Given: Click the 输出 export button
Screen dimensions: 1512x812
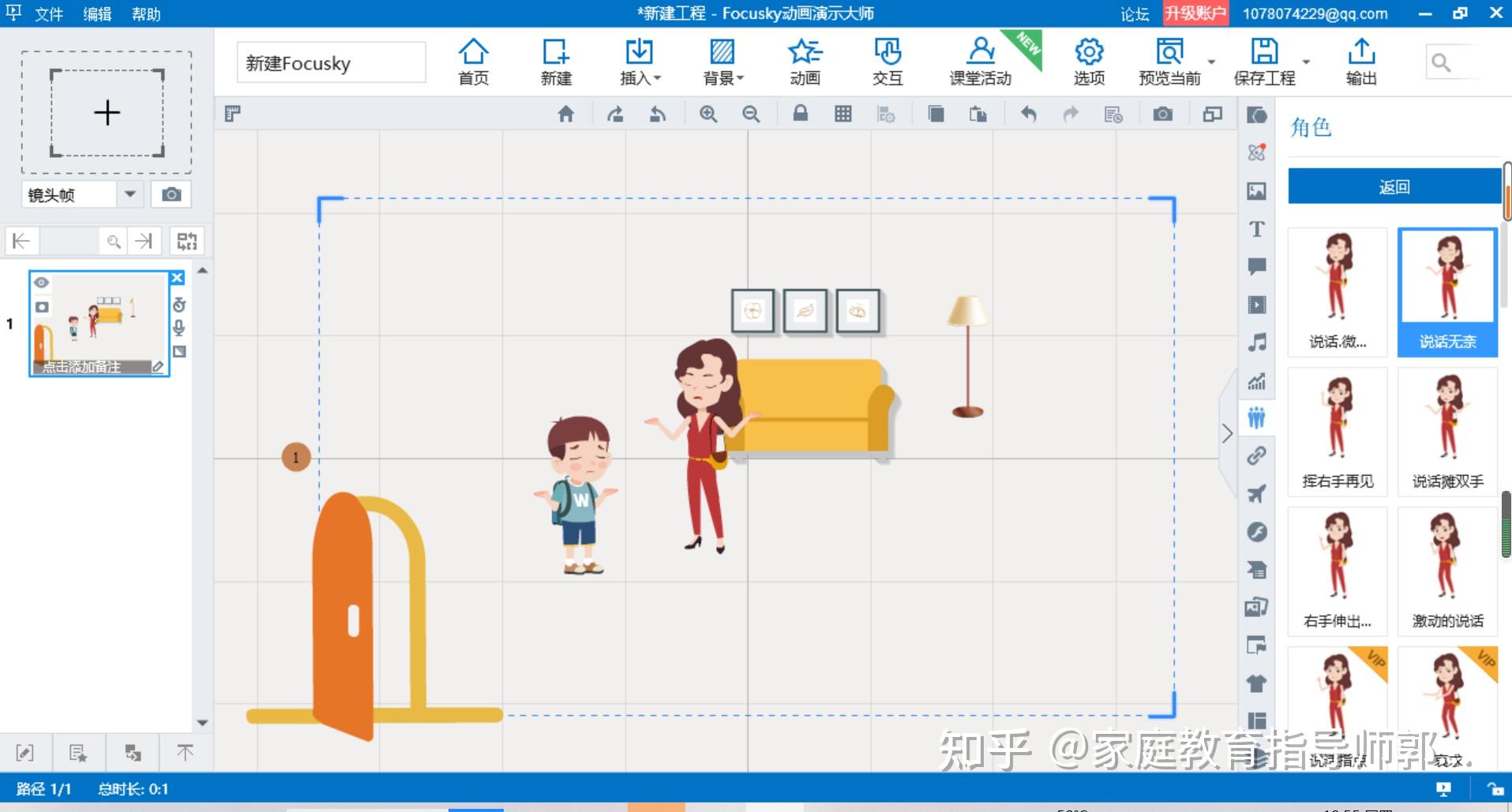Looking at the screenshot, I should [x=1361, y=62].
